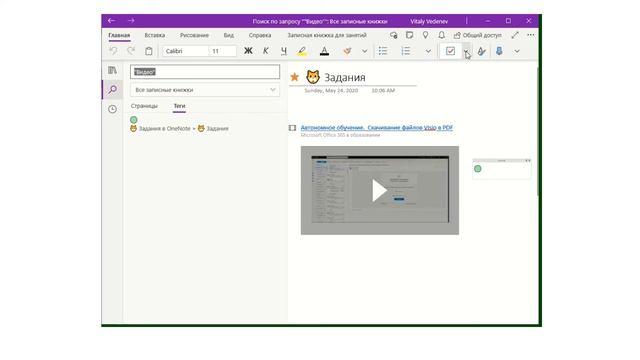The image size is (640, 360).
Task: Click the styles formatting icon
Action: [482, 51]
